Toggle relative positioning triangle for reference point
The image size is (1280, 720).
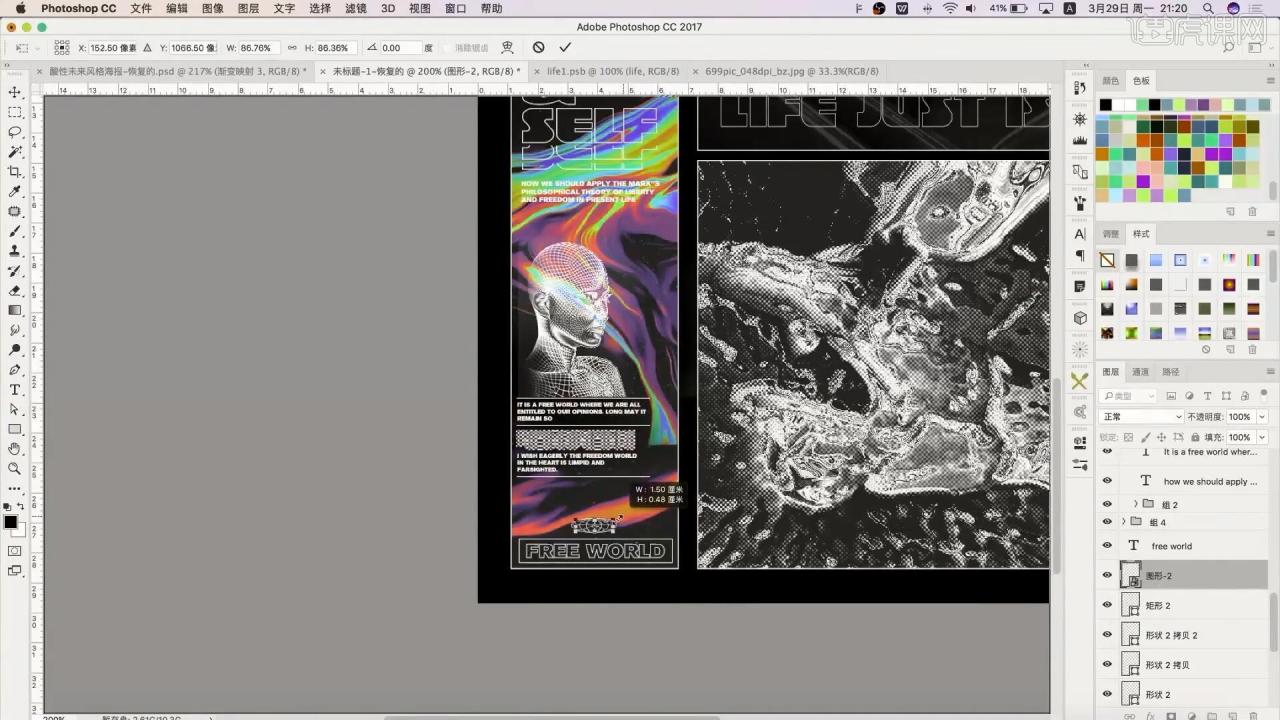pyautogui.click(x=148, y=47)
